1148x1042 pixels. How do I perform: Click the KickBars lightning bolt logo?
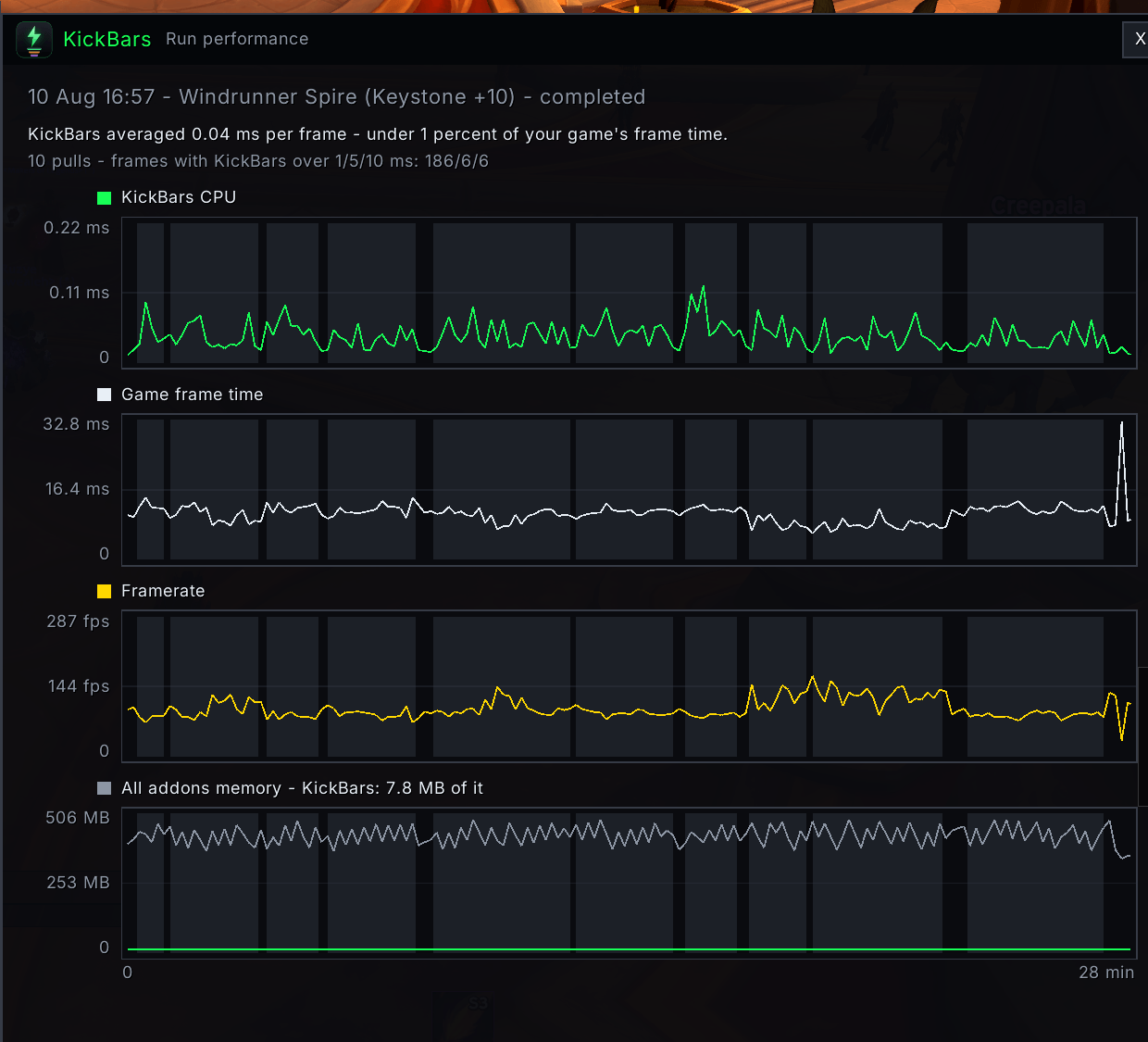34,40
